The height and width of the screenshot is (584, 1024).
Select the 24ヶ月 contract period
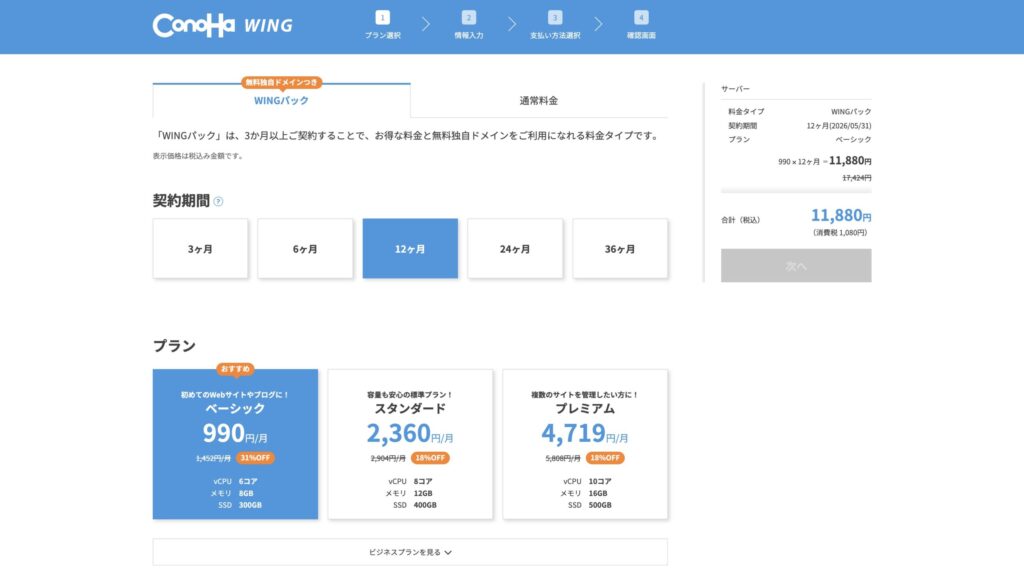pyautogui.click(x=515, y=249)
